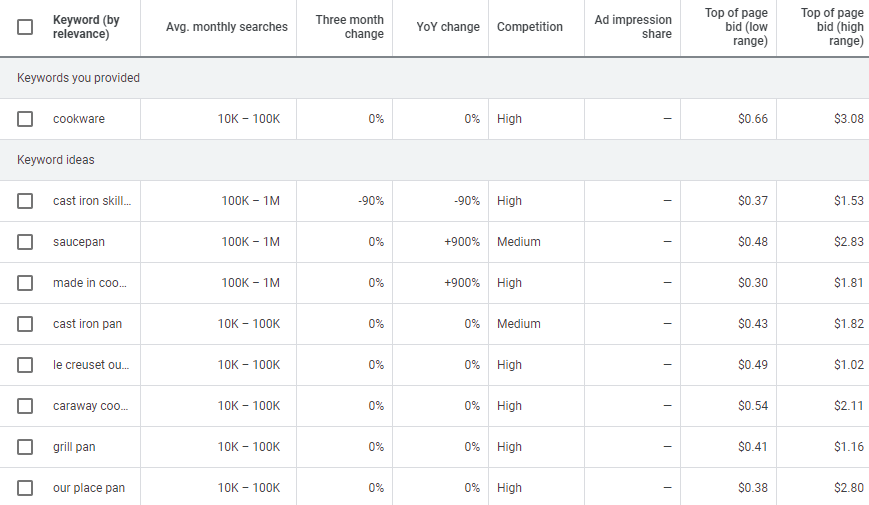Sort table by YoY change
Image resolution: width=869 pixels, height=505 pixels.
pos(447,27)
